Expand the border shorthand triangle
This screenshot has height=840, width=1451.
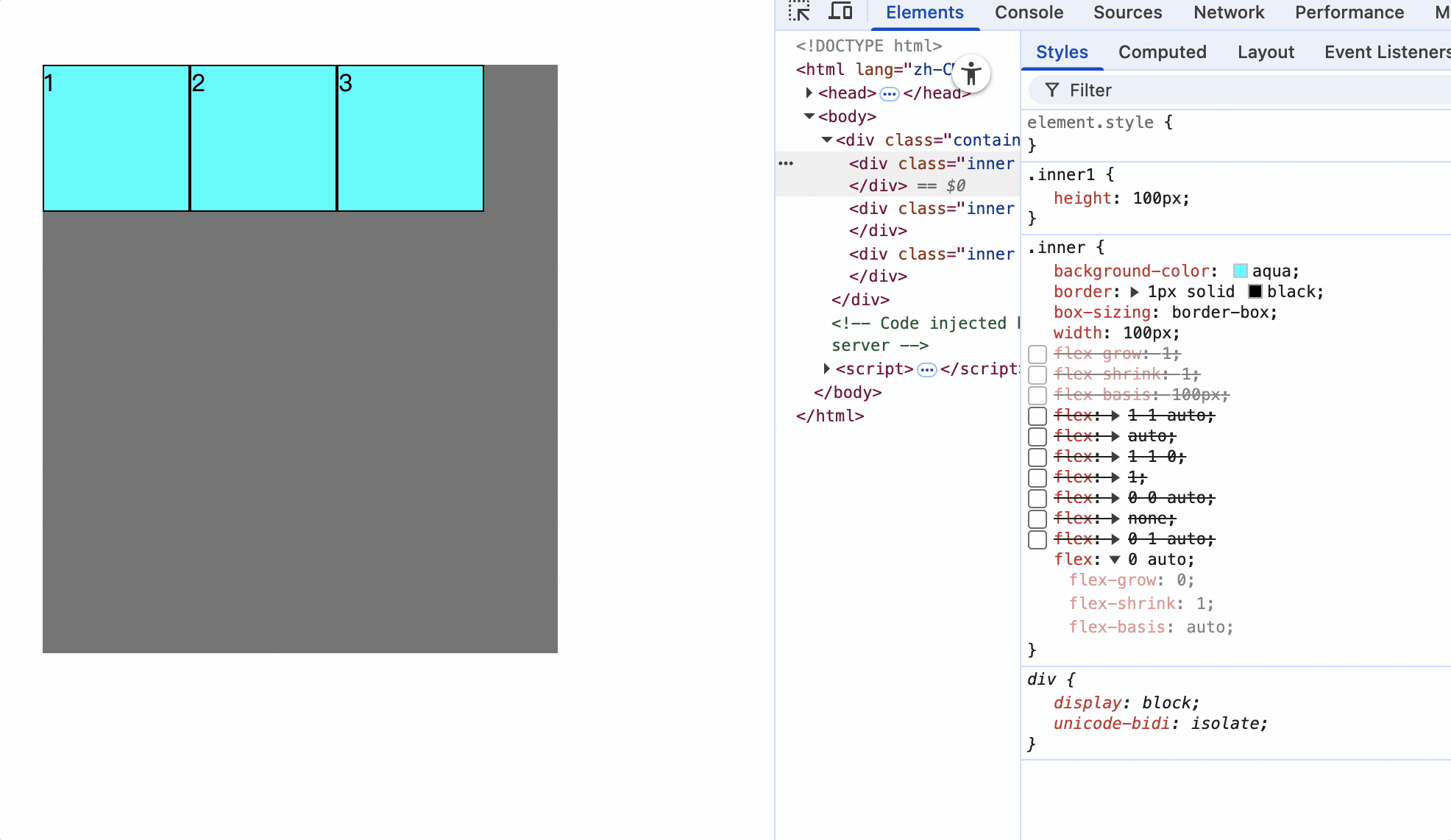(1135, 292)
